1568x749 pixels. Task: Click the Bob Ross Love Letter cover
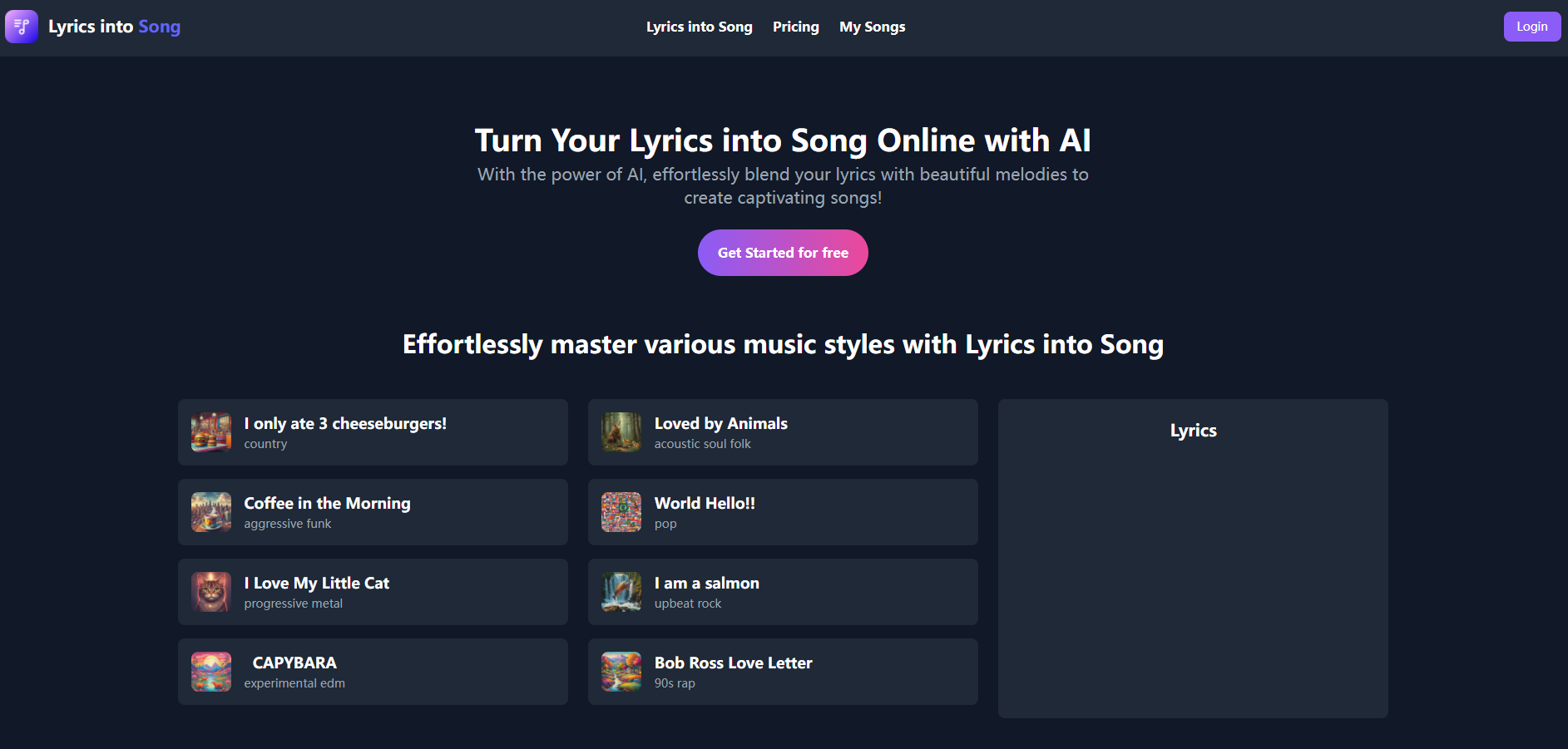(x=621, y=672)
